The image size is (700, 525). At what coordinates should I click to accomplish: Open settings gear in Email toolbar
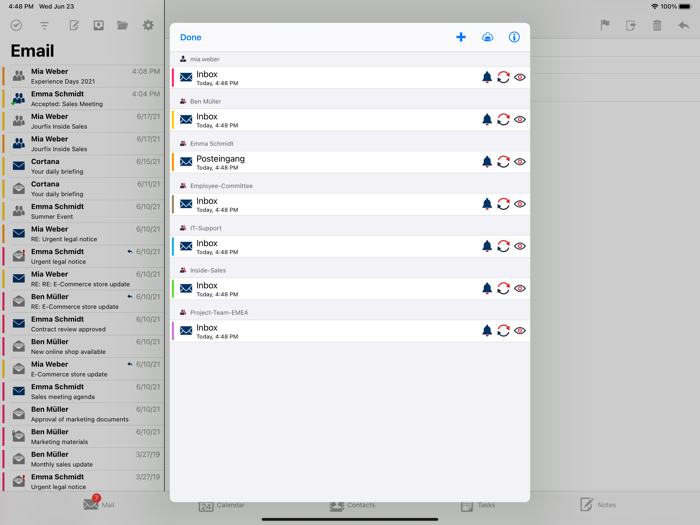coord(148,25)
